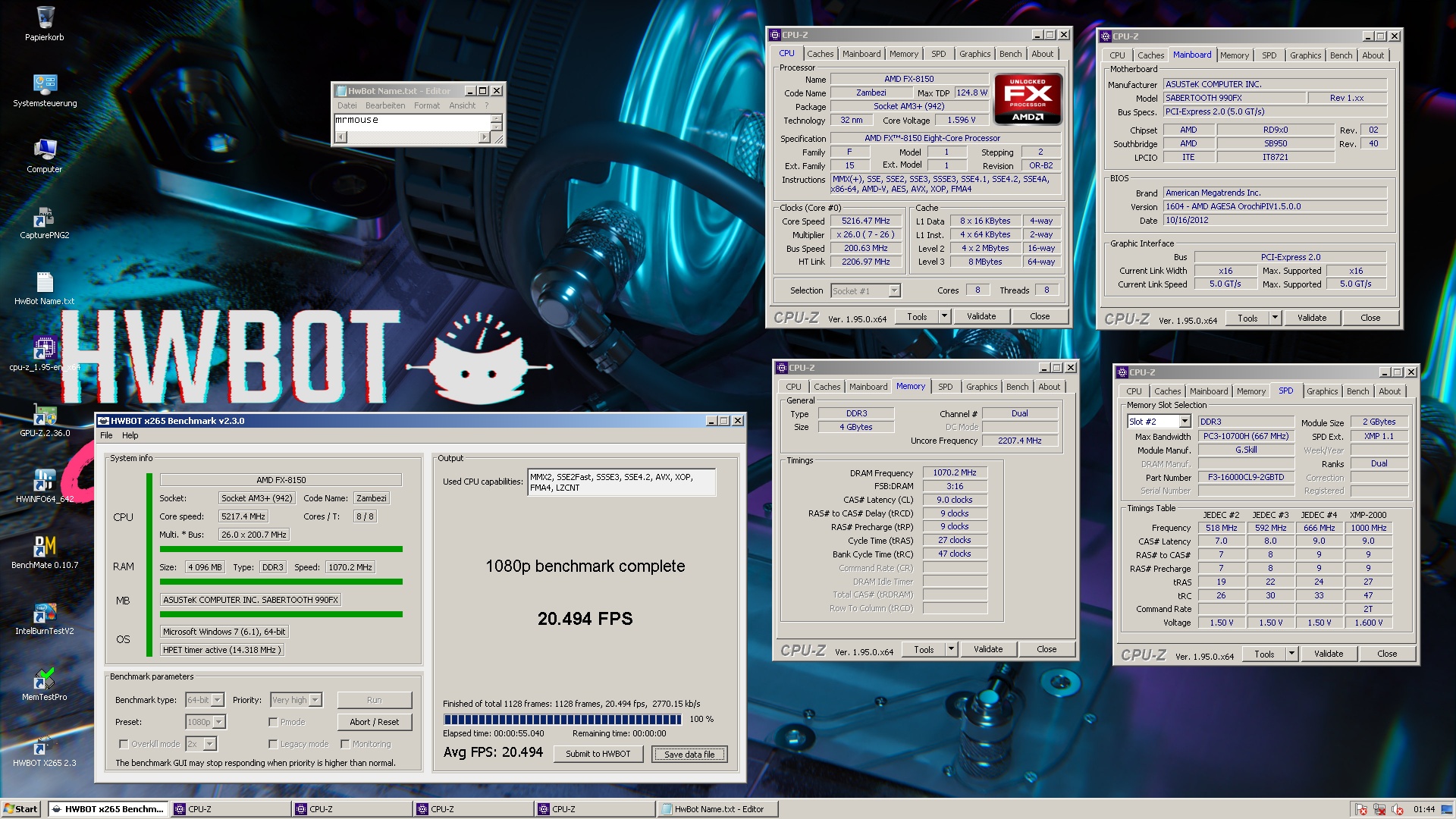Launch BenchMate 0.10.7 desktop icon
Viewport: 1456px width, 819px height.
pyautogui.click(x=45, y=546)
